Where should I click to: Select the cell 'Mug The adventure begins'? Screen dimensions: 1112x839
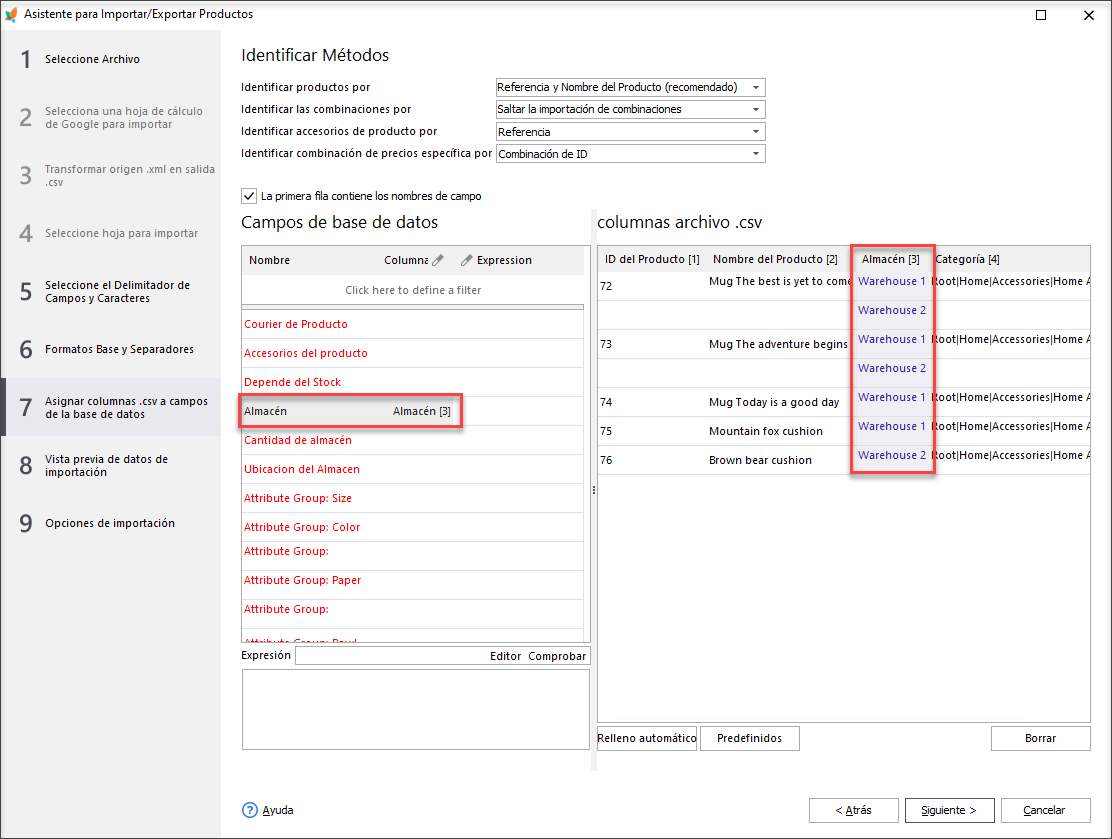[x=778, y=344]
